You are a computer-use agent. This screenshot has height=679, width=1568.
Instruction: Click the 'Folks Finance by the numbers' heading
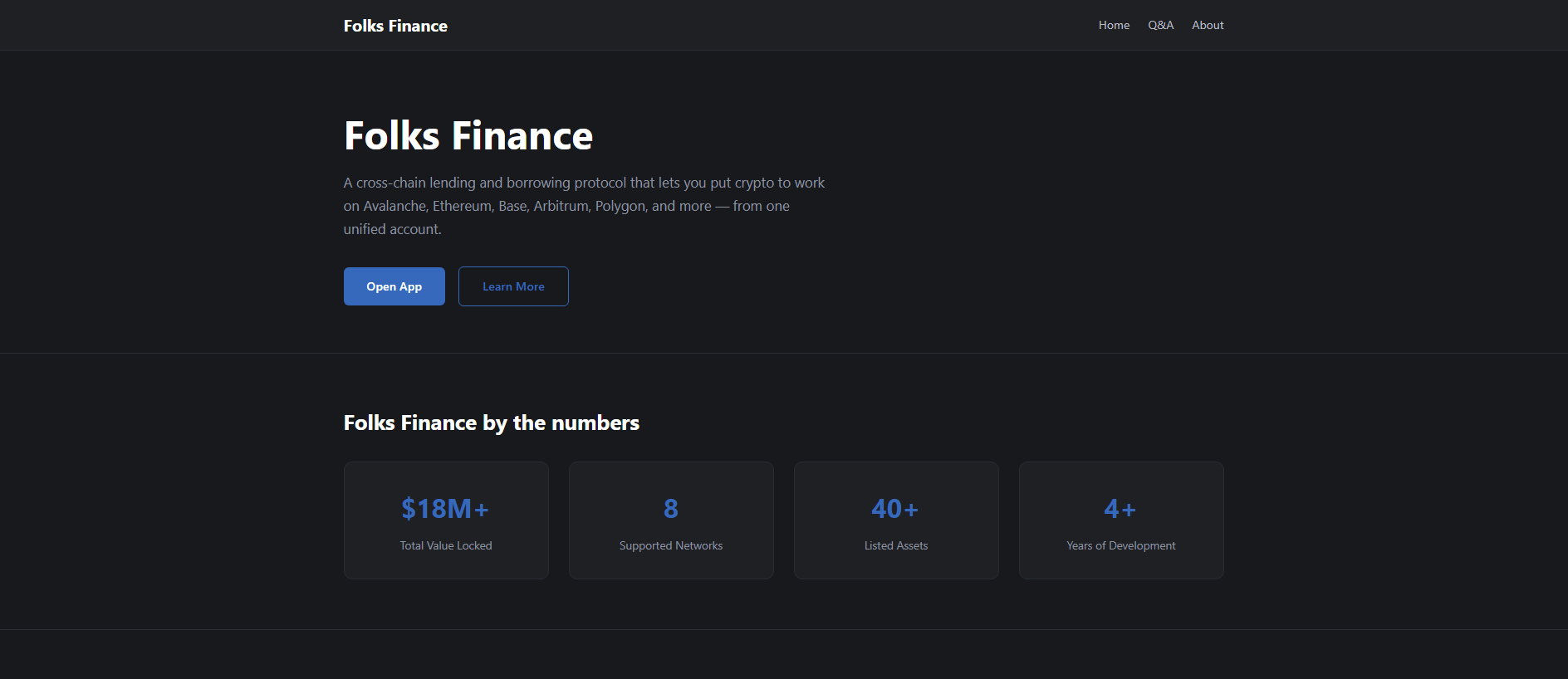(x=492, y=423)
